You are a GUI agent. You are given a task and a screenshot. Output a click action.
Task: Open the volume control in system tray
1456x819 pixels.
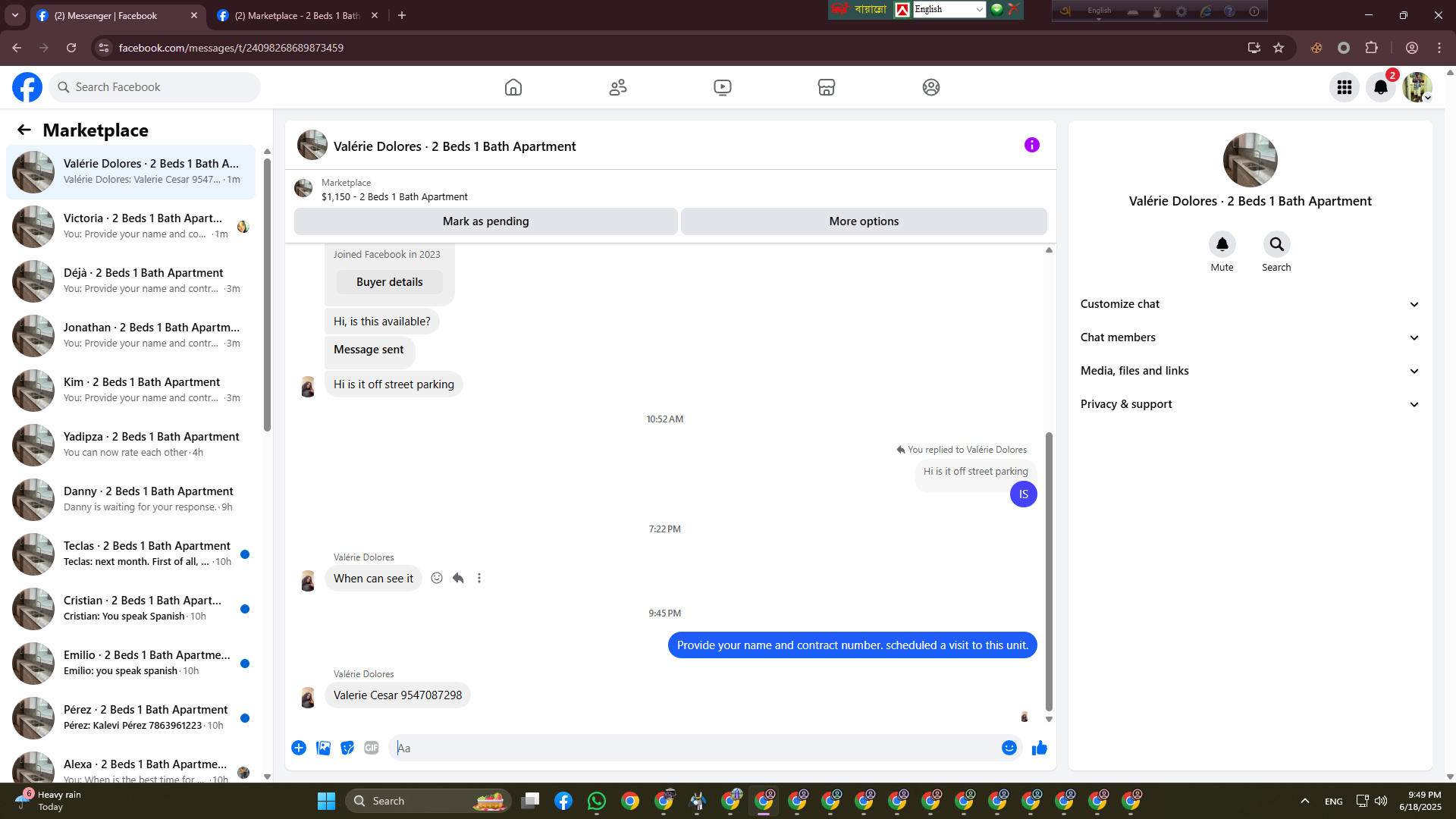(x=1381, y=801)
